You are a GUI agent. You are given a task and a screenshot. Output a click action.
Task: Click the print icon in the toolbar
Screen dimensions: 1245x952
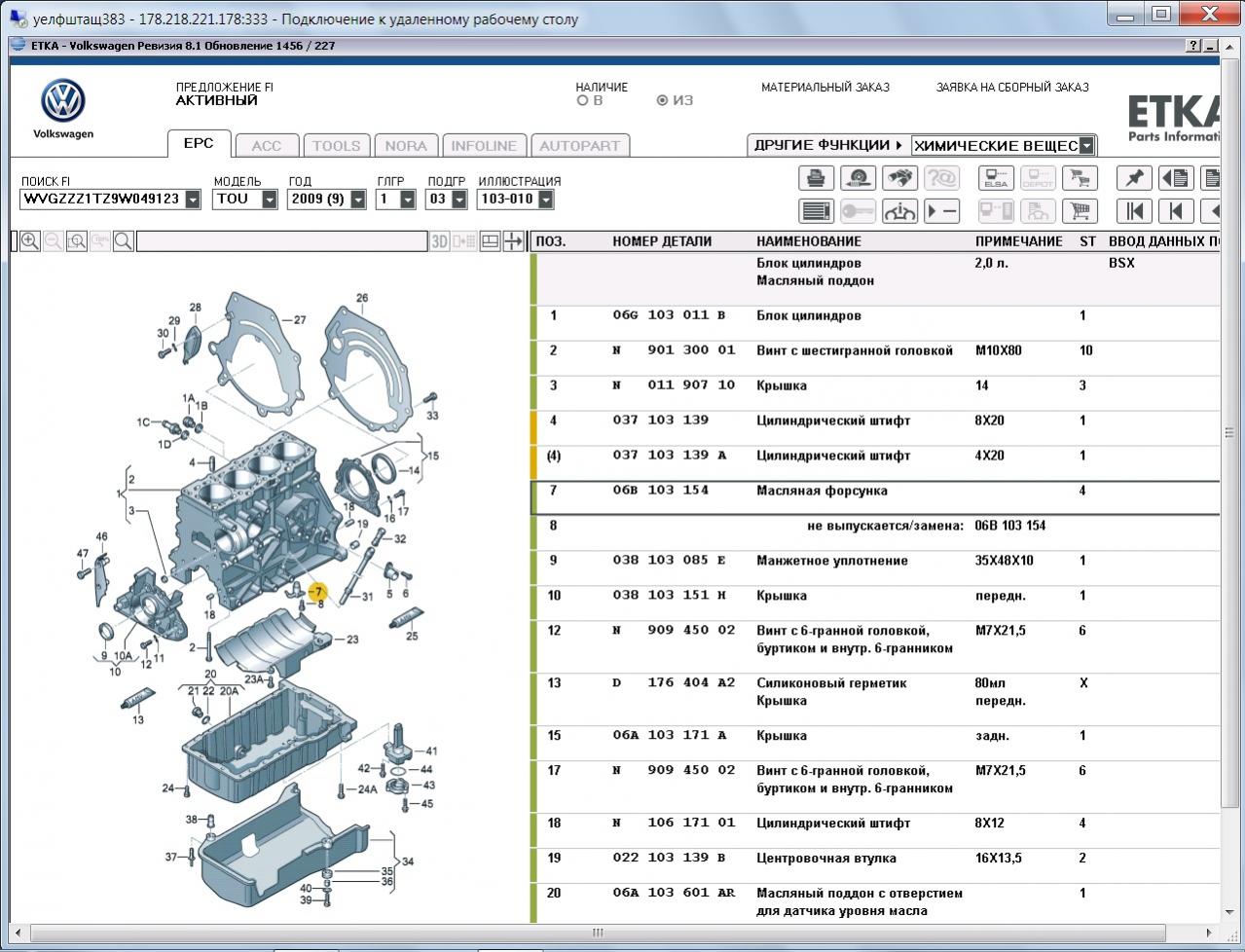coord(816,178)
